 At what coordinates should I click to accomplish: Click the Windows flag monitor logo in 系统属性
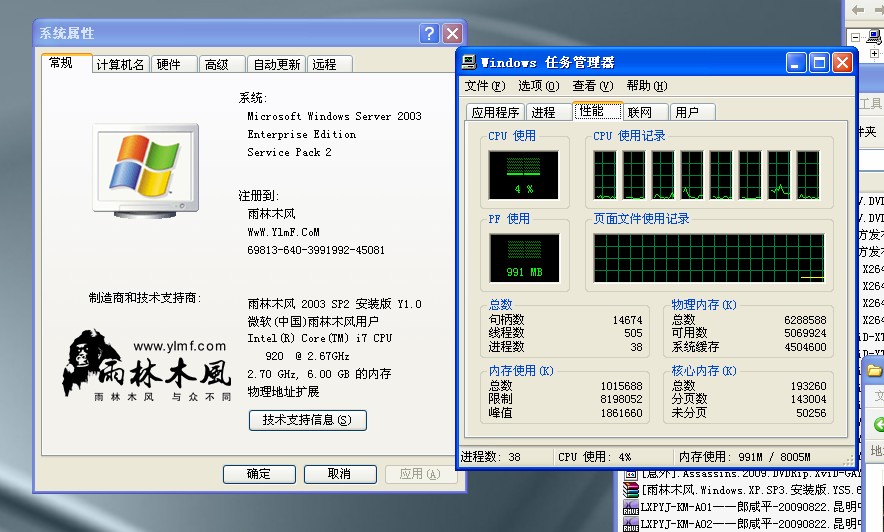(x=146, y=170)
